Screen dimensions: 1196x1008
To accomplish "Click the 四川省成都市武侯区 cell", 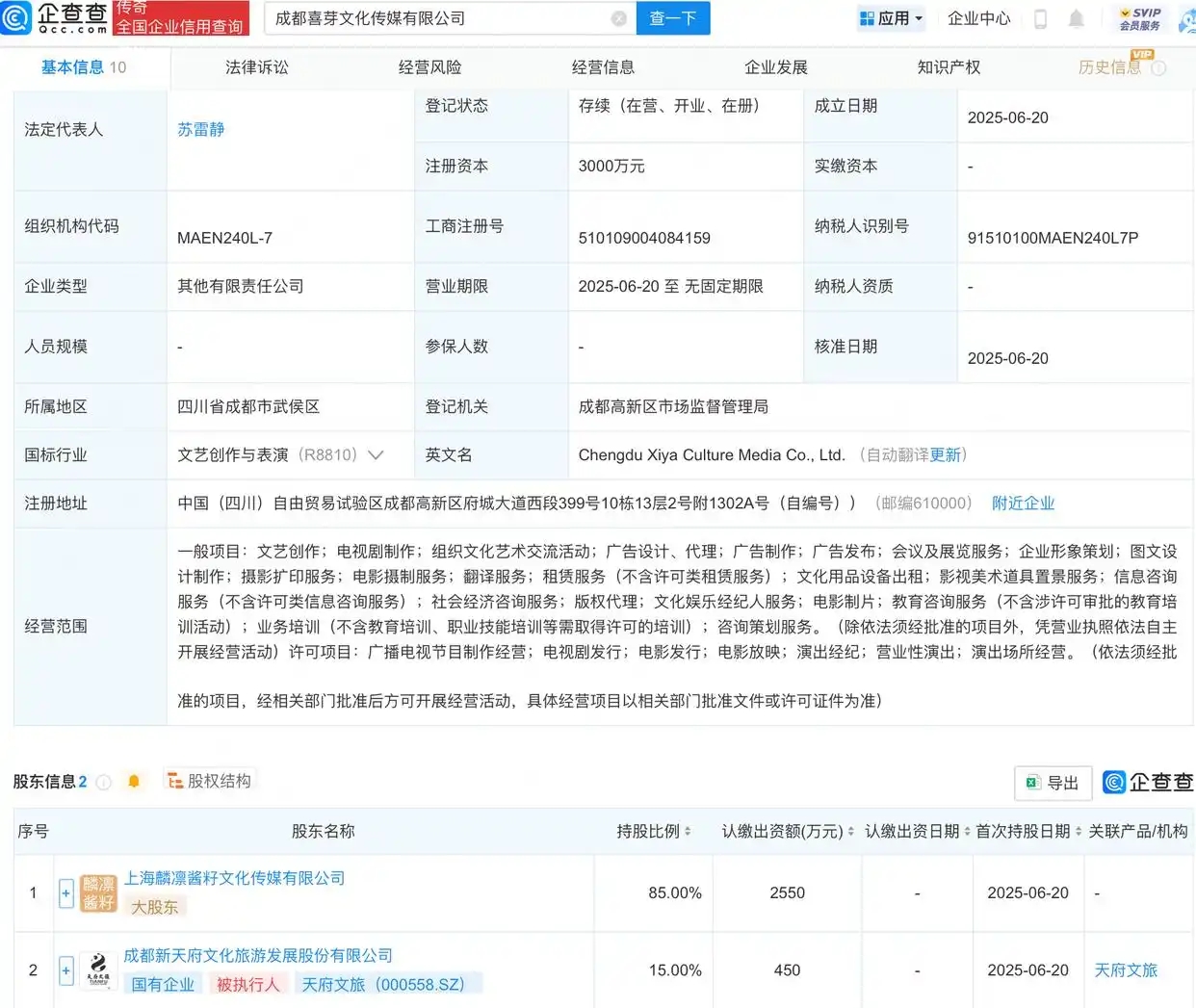I will click(x=248, y=407).
